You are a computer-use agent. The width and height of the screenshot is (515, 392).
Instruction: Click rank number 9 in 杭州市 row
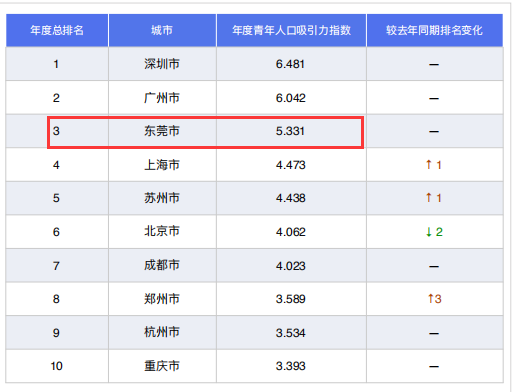pyautogui.click(x=56, y=333)
